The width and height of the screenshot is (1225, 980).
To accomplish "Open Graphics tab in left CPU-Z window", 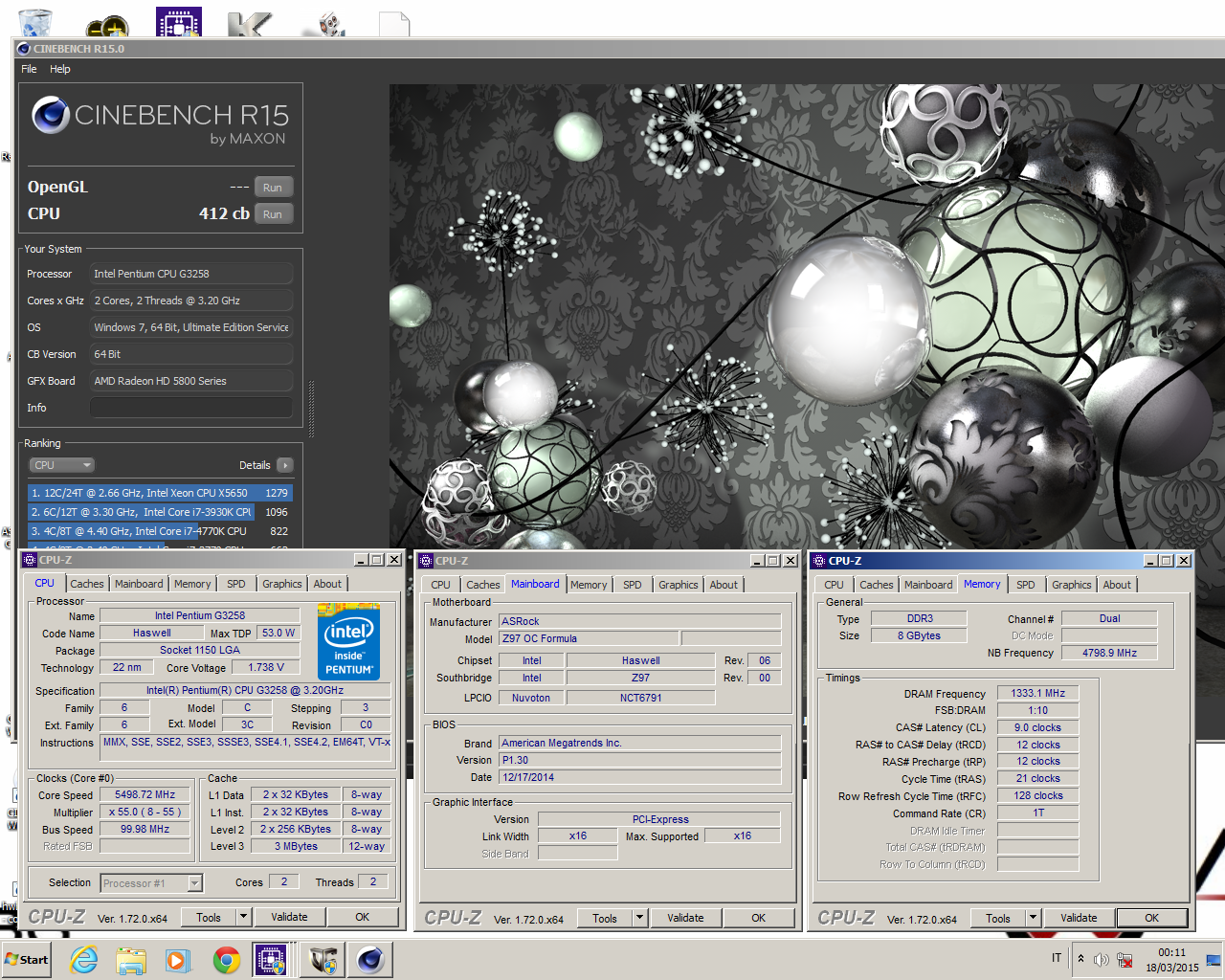I will pos(282,584).
